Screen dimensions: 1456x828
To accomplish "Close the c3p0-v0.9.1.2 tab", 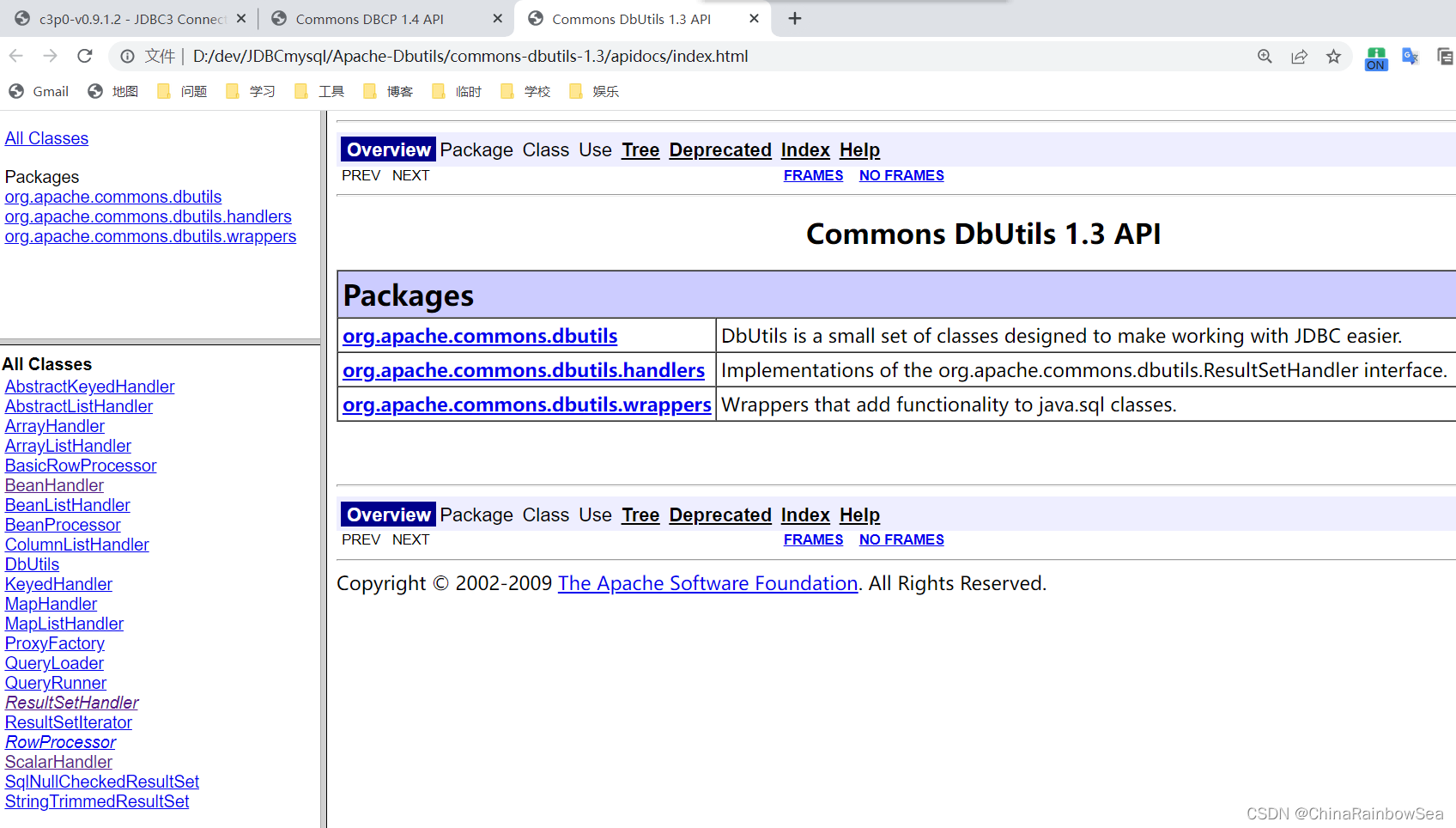I will click(241, 18).
